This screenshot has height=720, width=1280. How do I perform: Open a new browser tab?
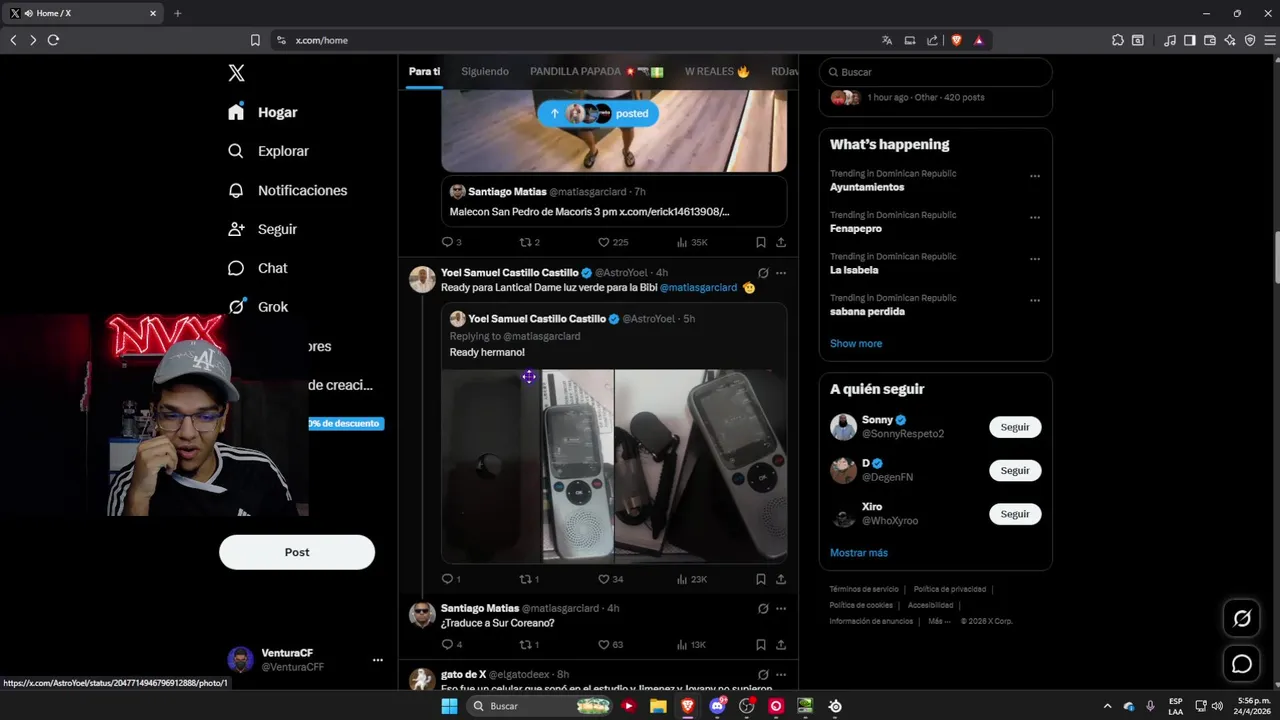tap(178, 13)
